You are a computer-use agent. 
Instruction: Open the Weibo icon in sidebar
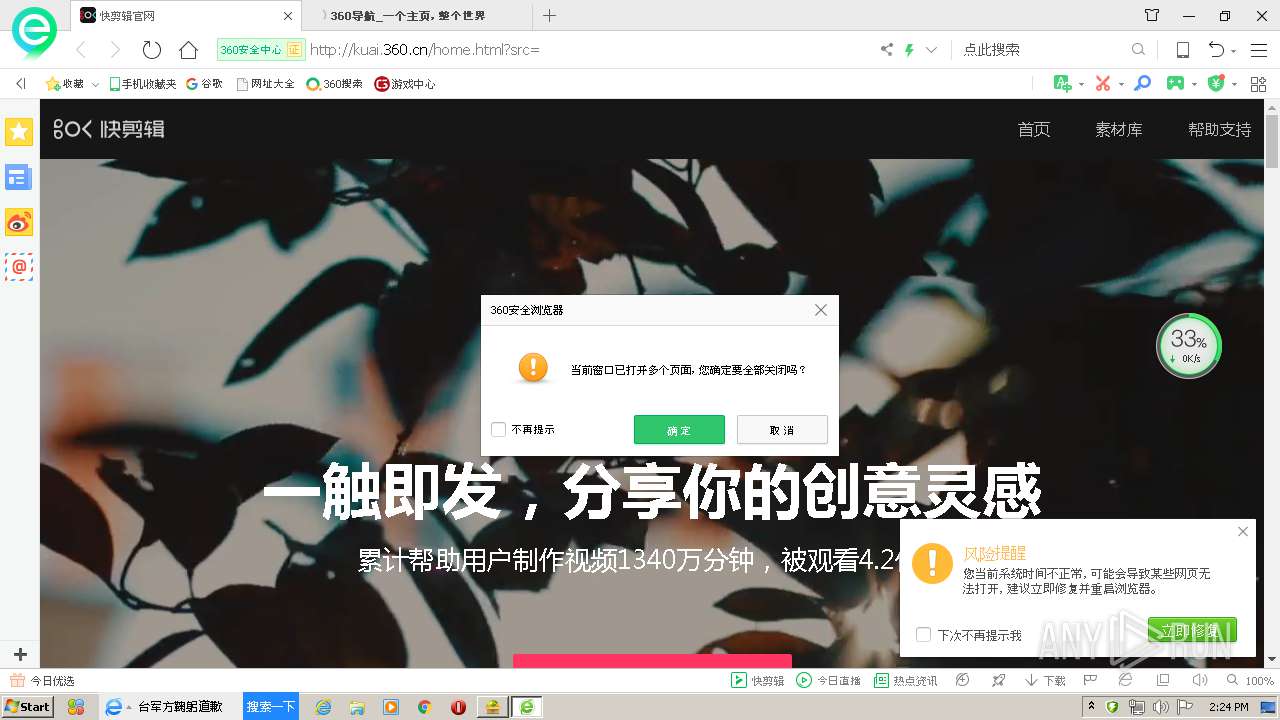[19, 223]
